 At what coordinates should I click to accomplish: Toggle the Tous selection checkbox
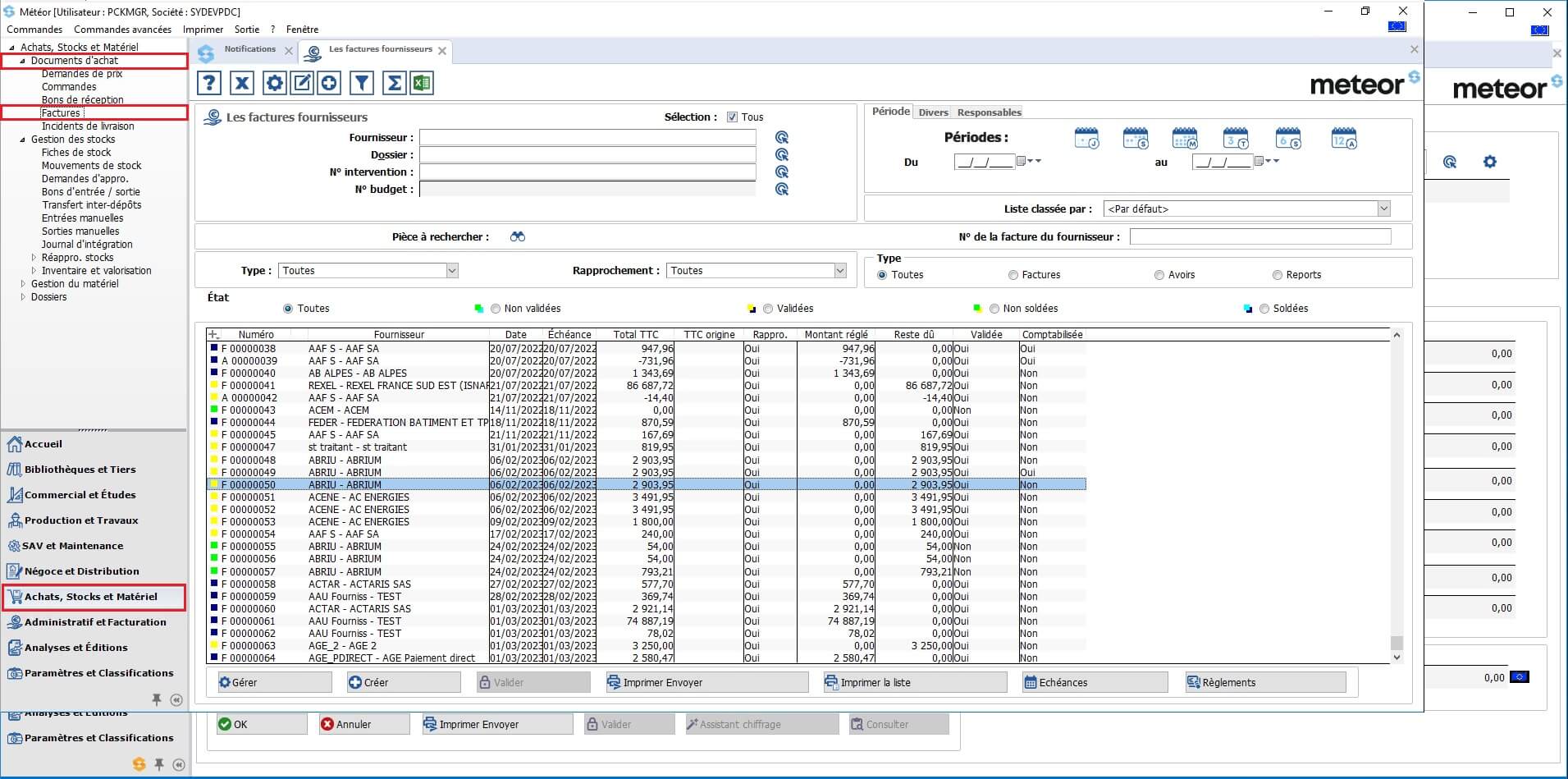[732, 117]
